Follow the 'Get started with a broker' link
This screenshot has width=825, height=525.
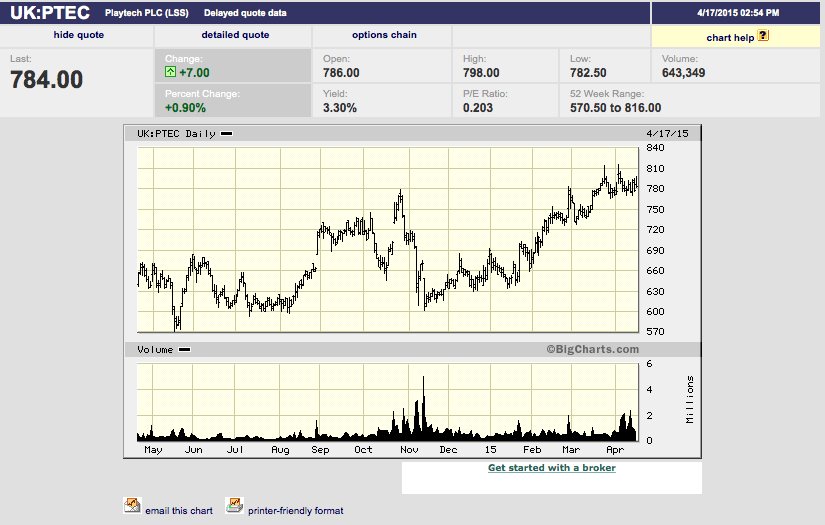(x=551, y=468)
